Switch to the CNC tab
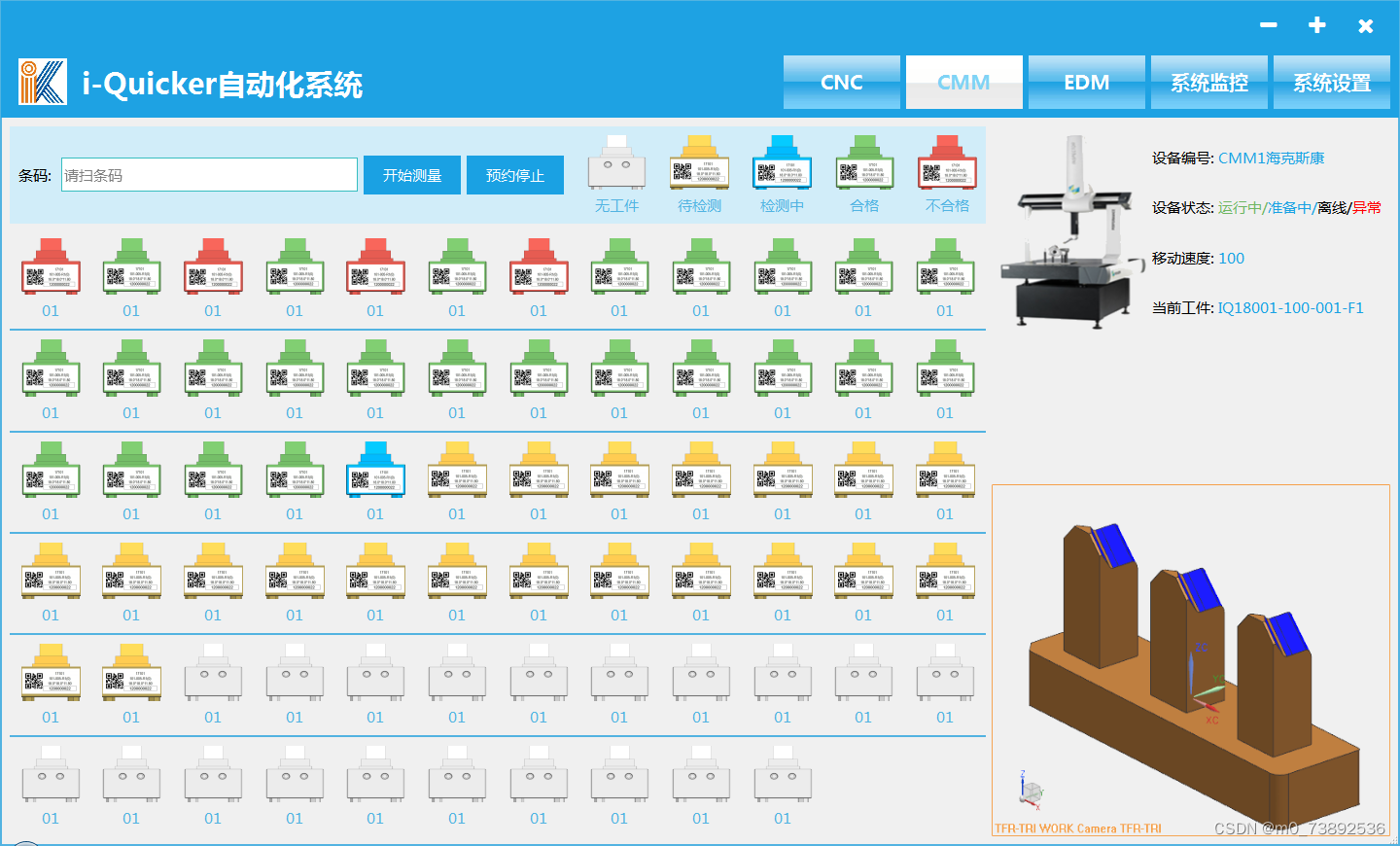Screen dimensions: 1400x846 [x=842, y=82]
